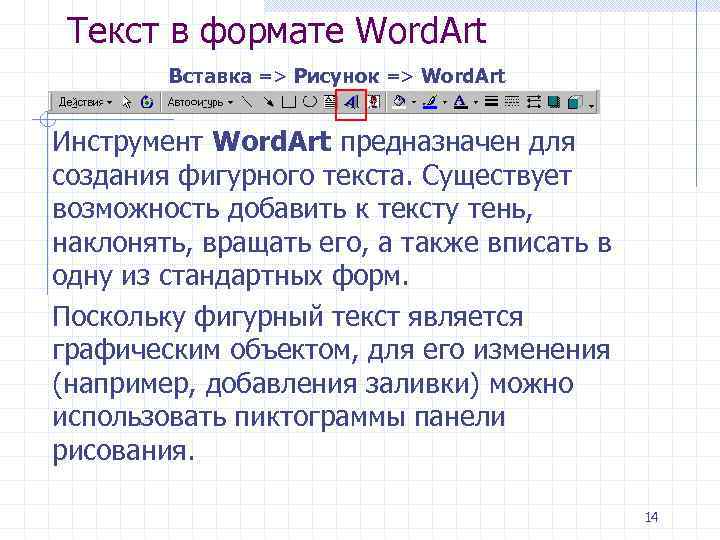Select the Rectangle drawing tool
The width and height of the screenshot is (720, 540).
(x=288, y=102)
